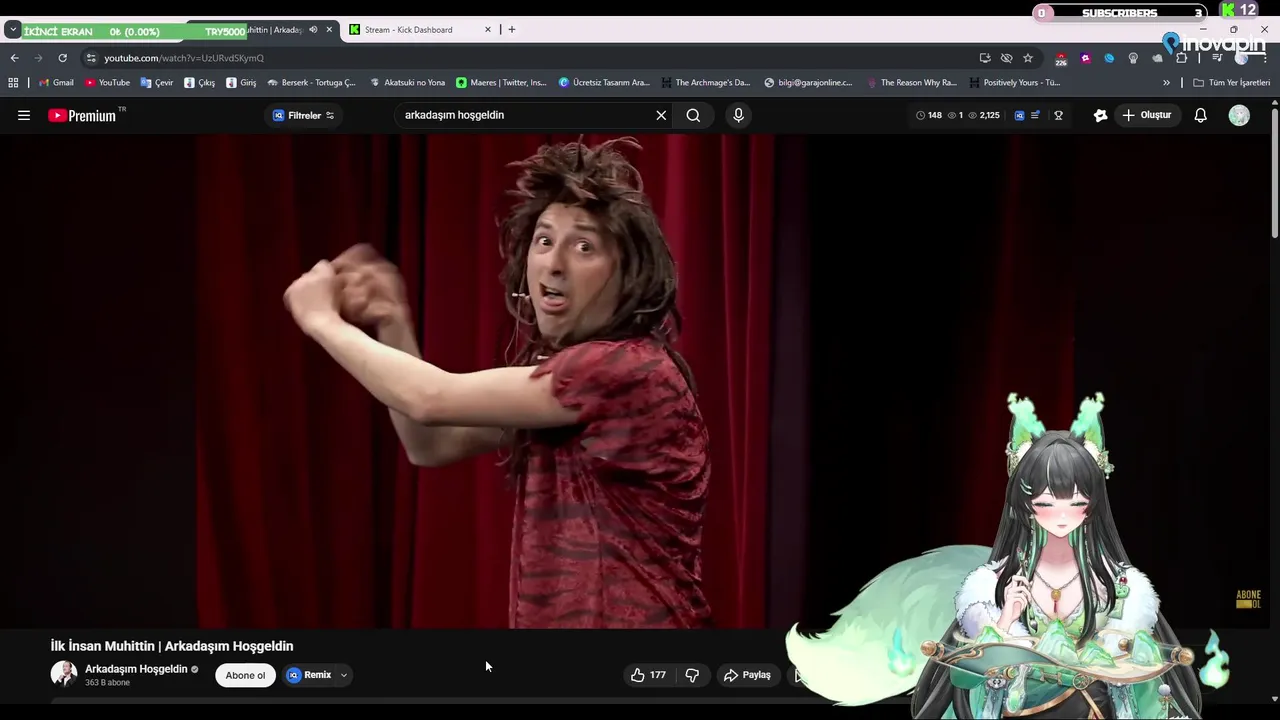Click the Paylaş share button

(x=747, y=675)
